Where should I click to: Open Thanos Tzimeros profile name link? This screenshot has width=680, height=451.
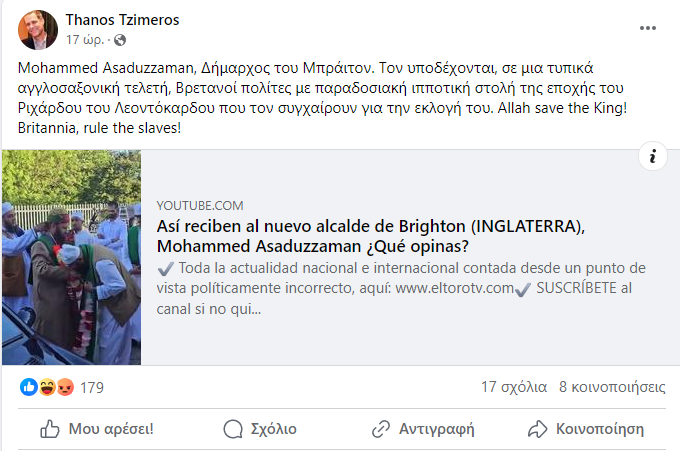pyautogui.click(x=122, y=20)
